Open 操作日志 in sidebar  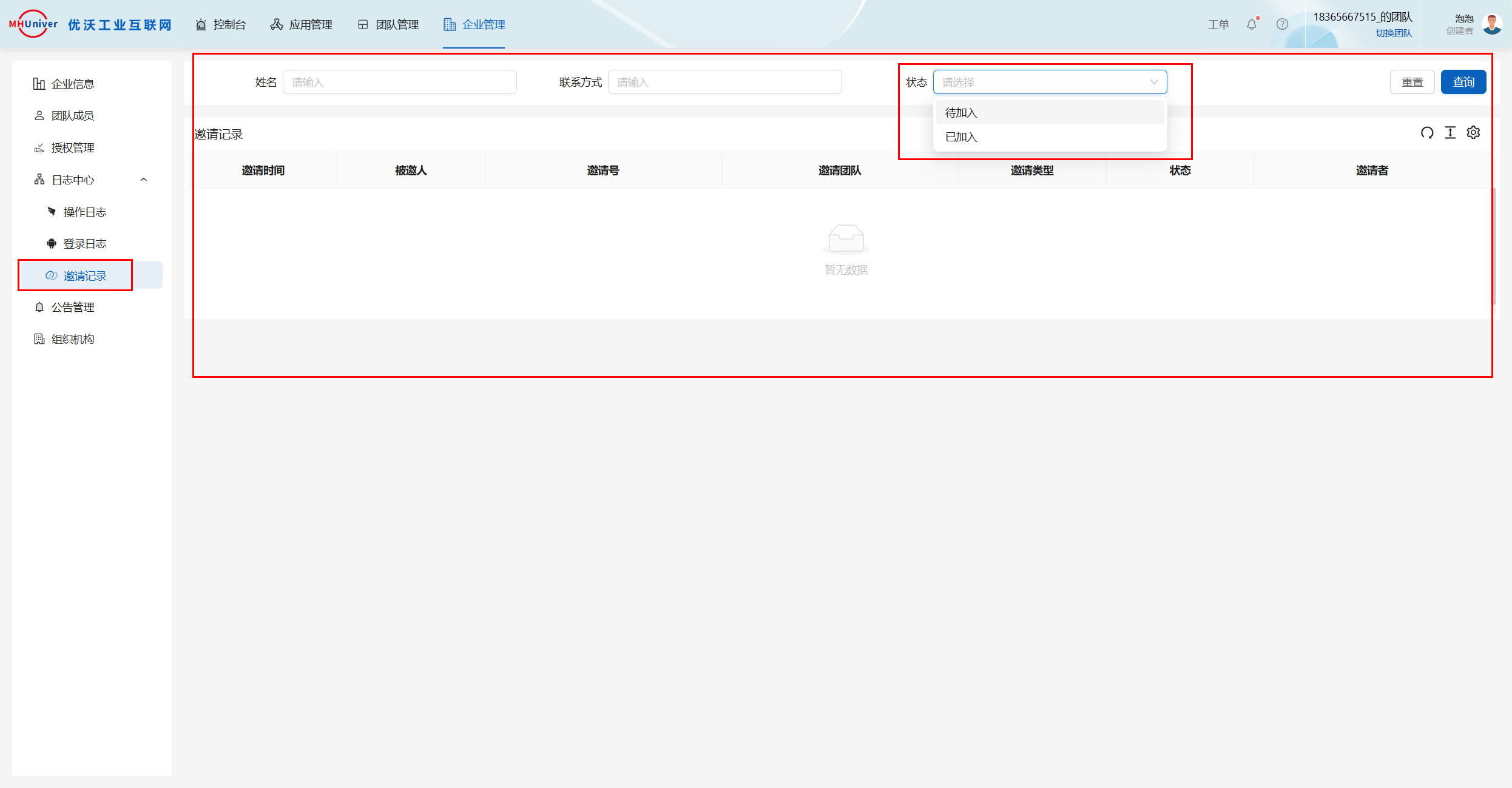tap(85, 212)
